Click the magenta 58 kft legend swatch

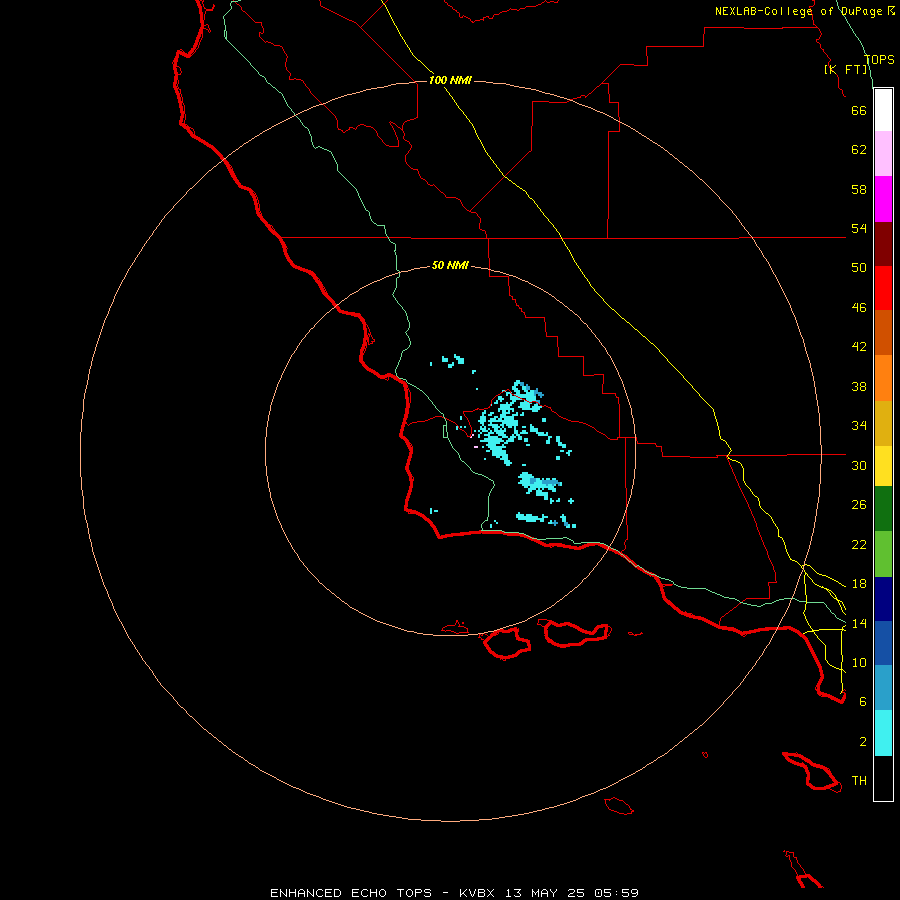[x=883, y=199]
